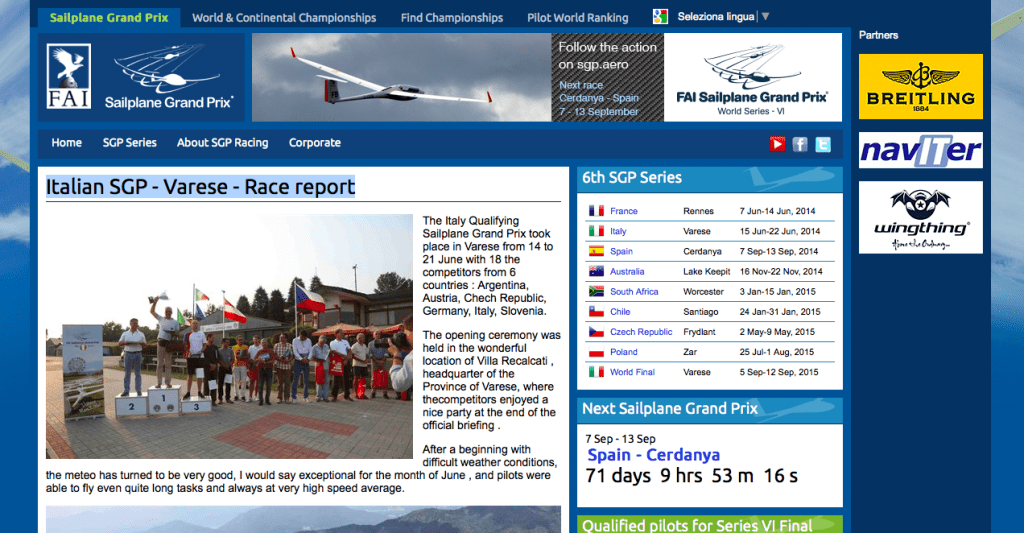Switch to World & Continental Championships tab
The image size is (1024, 533).
(284, 18)
